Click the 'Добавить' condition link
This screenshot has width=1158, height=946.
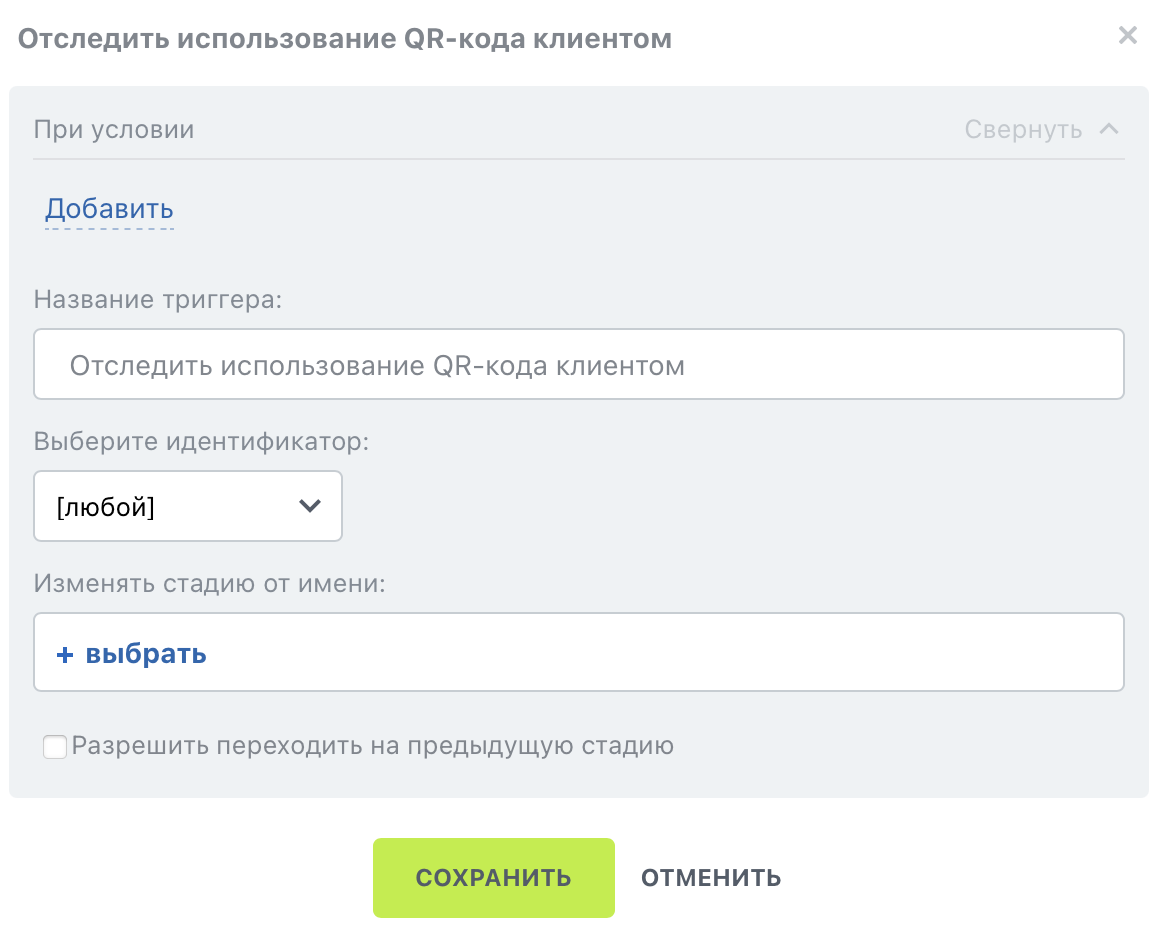point(109,209)
